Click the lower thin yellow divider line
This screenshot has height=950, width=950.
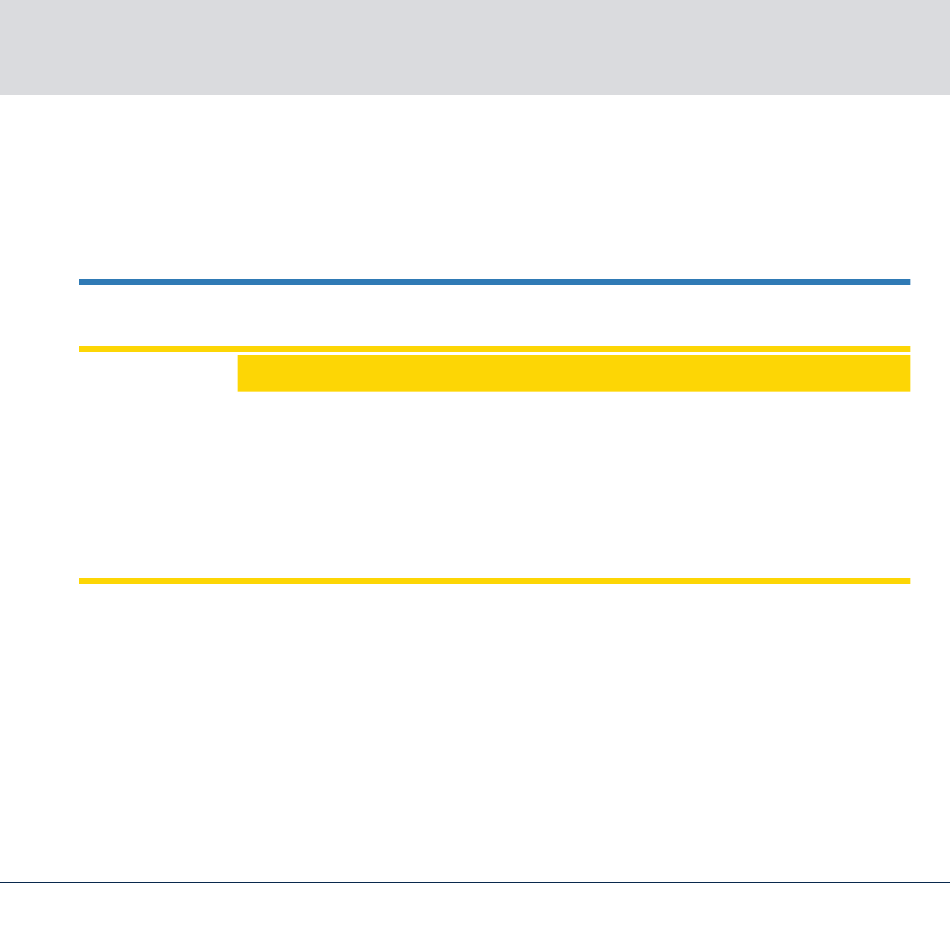tap(494, 581)
